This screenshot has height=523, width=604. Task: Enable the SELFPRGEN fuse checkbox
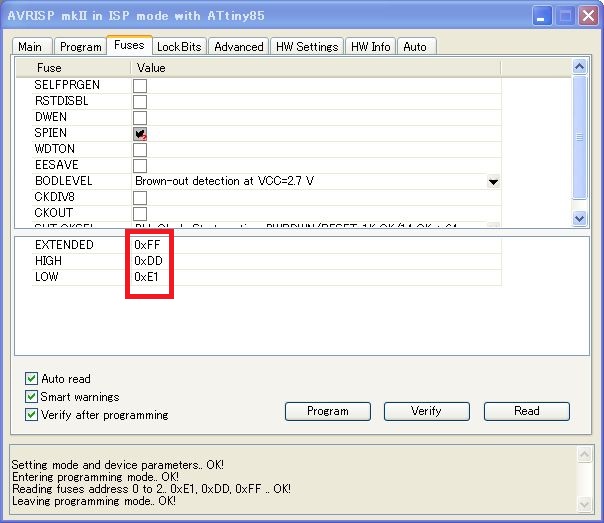pos(140,85)
